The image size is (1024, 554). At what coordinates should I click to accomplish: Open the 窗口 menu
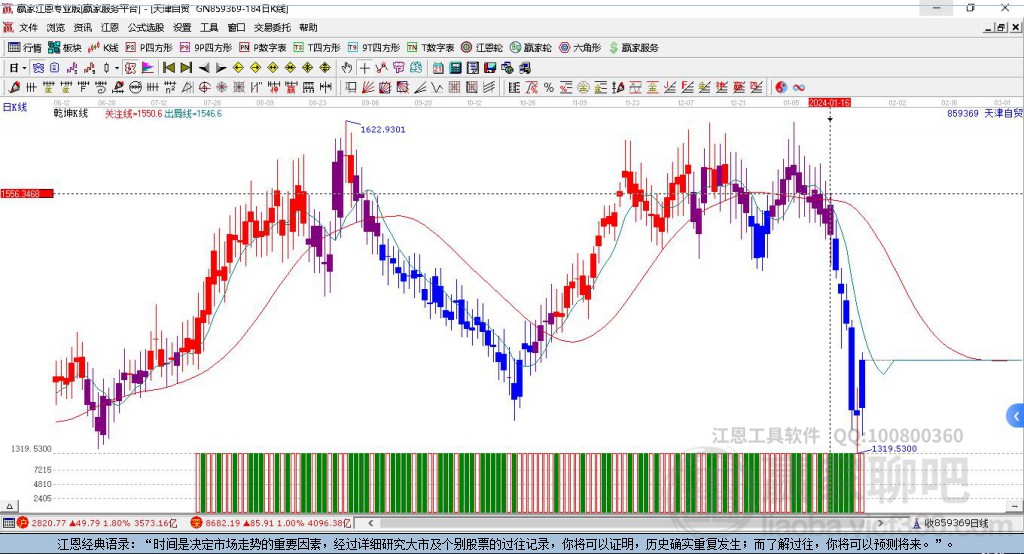[236, 27]
